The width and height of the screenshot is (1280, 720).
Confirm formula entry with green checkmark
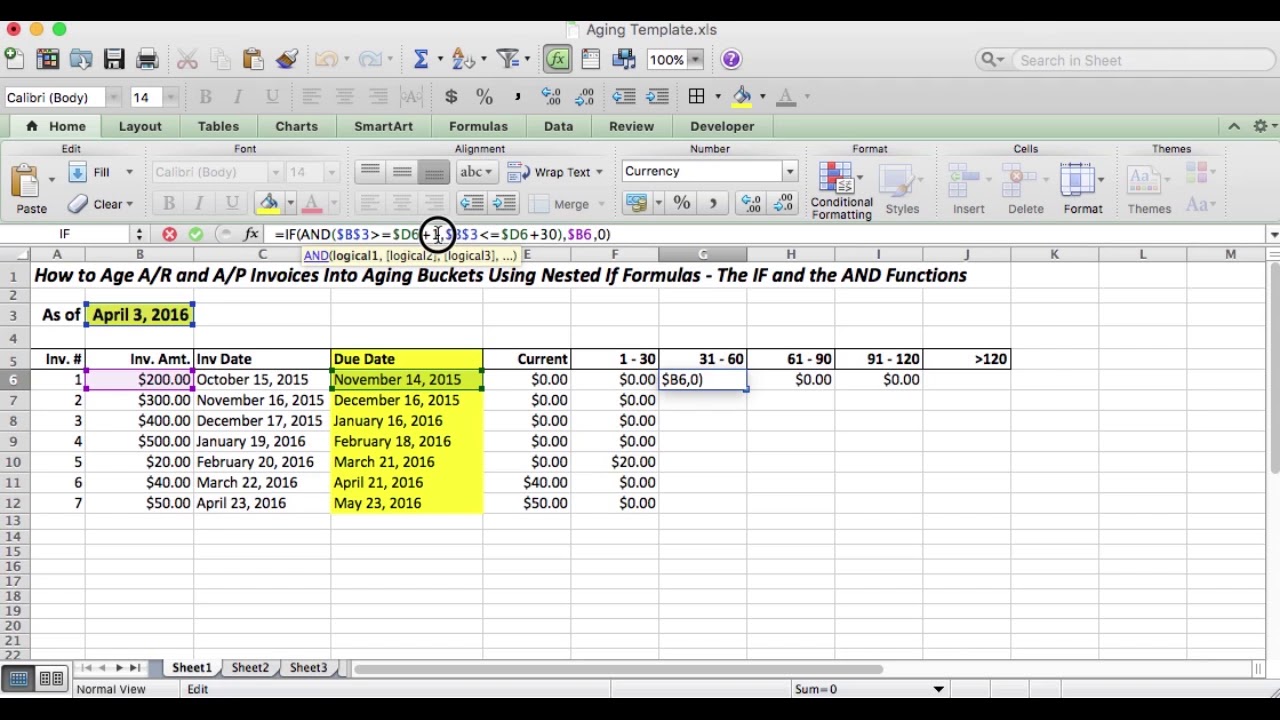pos(196,234)
